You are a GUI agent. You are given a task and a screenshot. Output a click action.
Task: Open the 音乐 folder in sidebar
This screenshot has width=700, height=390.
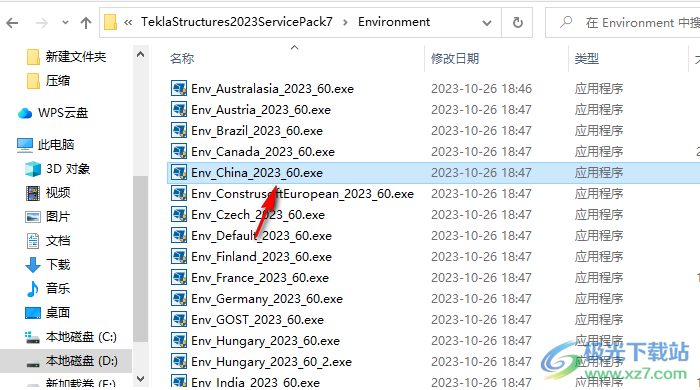pyautogui.click(x=48, y=289)
